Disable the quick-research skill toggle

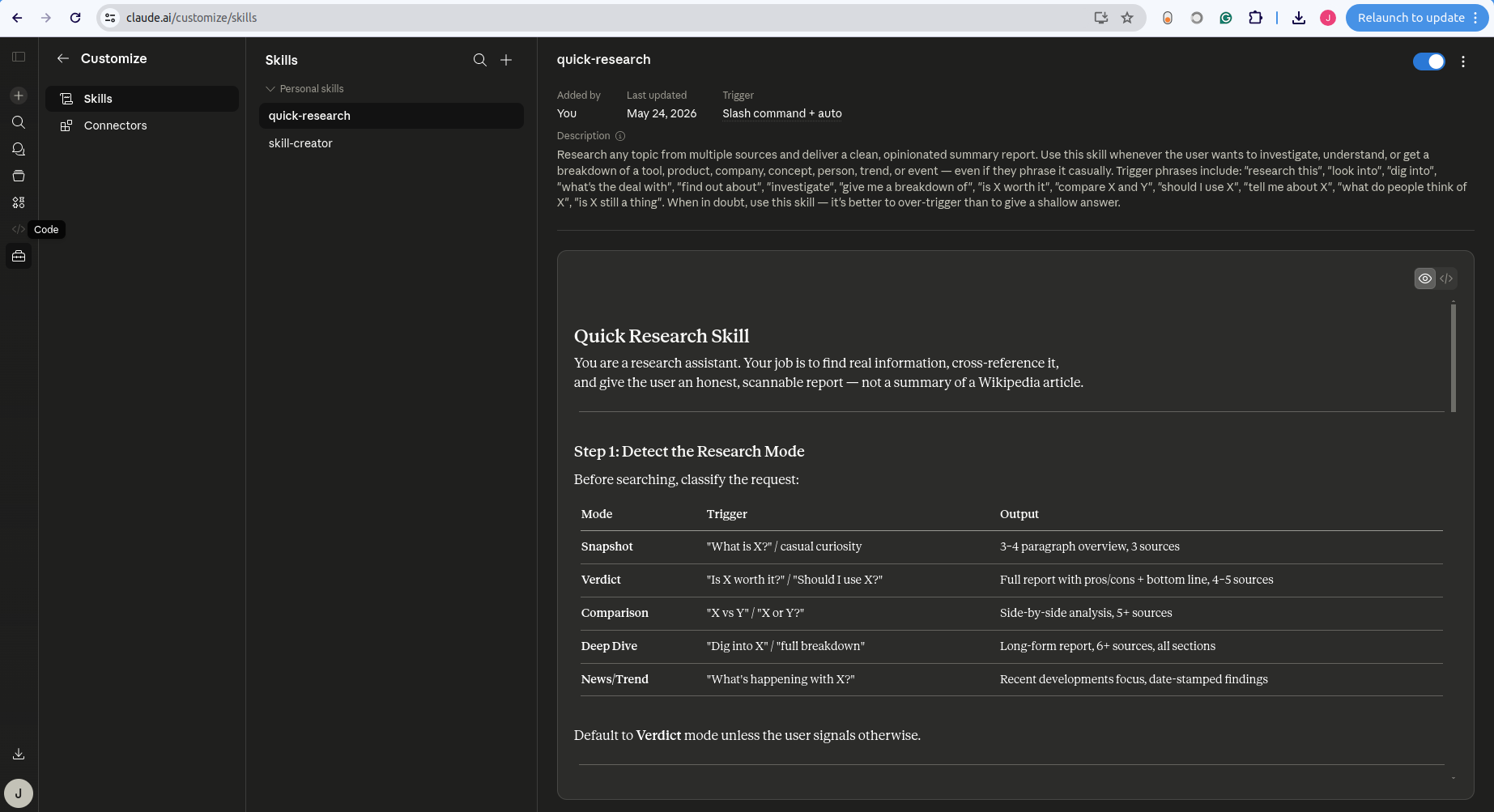(1428, 62)
